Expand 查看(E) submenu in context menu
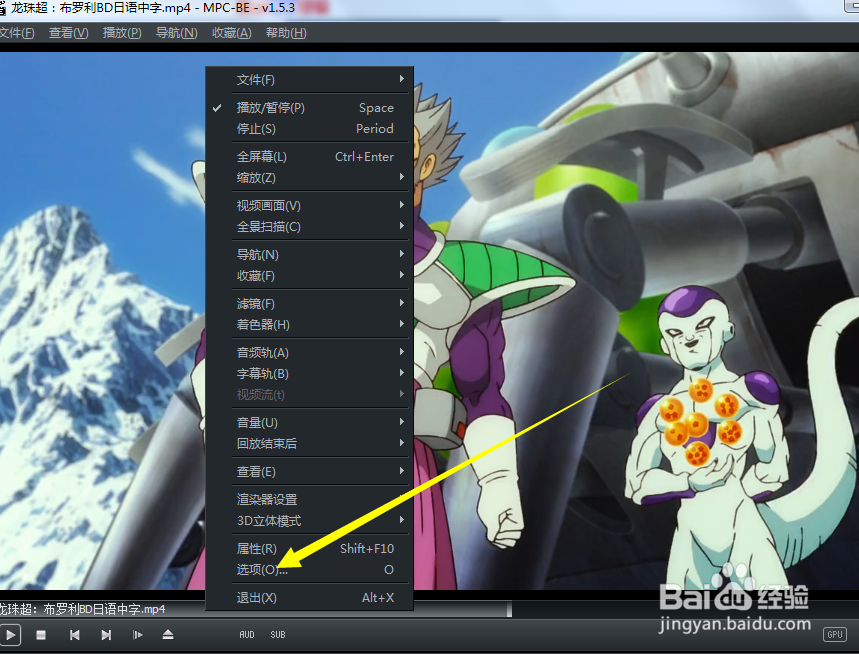This screenshot has width=859, height=654. click(310, 472)
